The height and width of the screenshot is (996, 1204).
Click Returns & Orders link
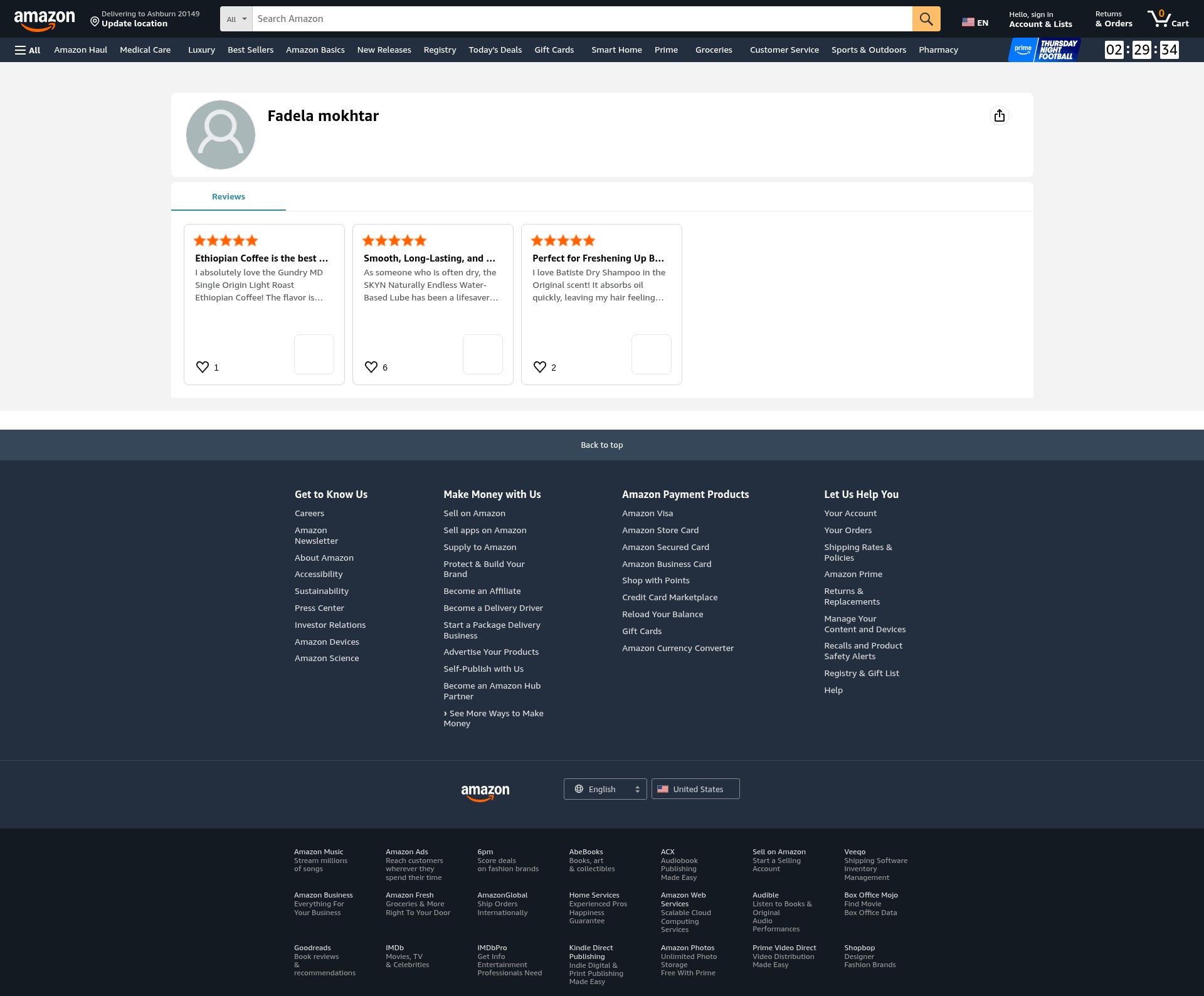coord(1114,19)
